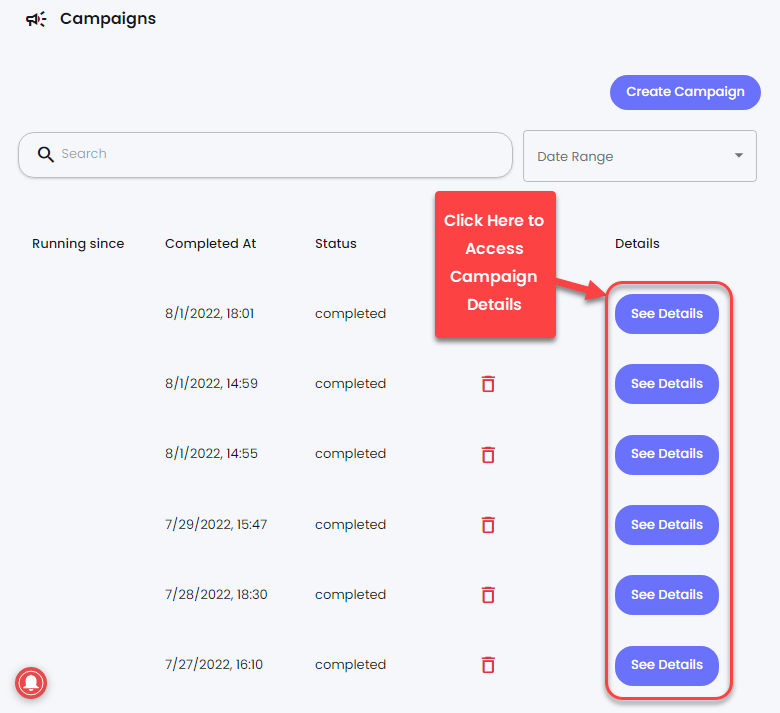
Task: Delete the campaign completed 8/1/2022, 14:59
Action: point(488,384)
